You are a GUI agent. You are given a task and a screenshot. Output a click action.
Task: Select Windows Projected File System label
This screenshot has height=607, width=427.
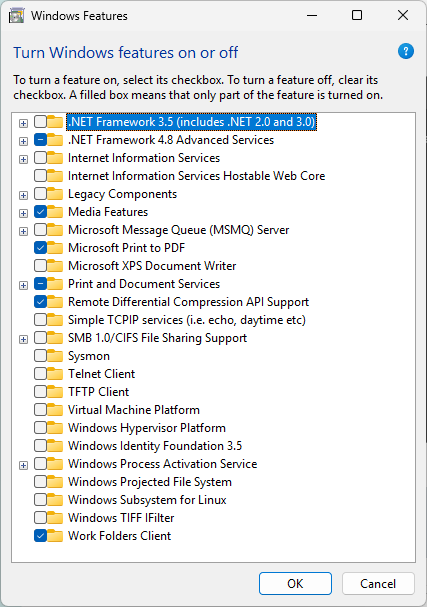pos(150,482)
